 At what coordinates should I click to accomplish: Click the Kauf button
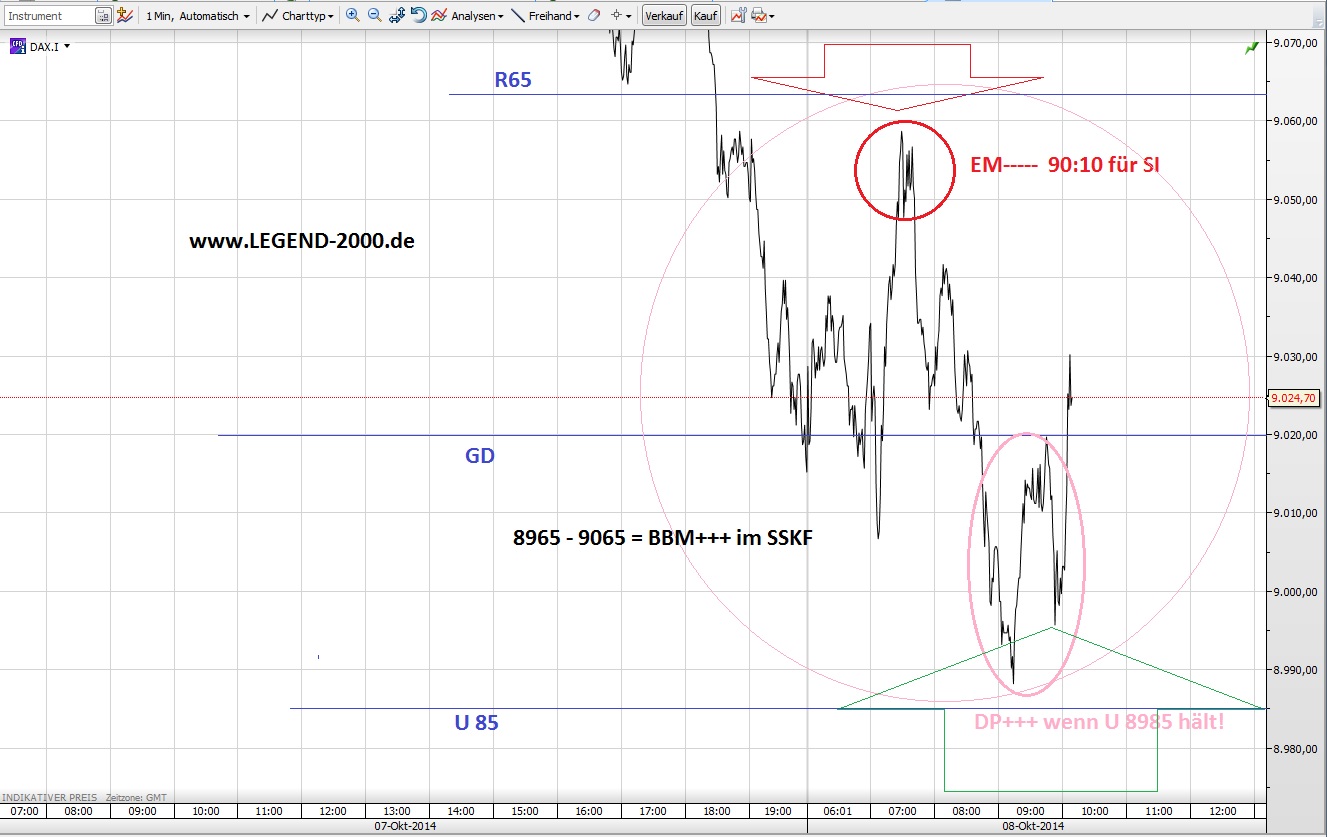click(x=705, y=15)
